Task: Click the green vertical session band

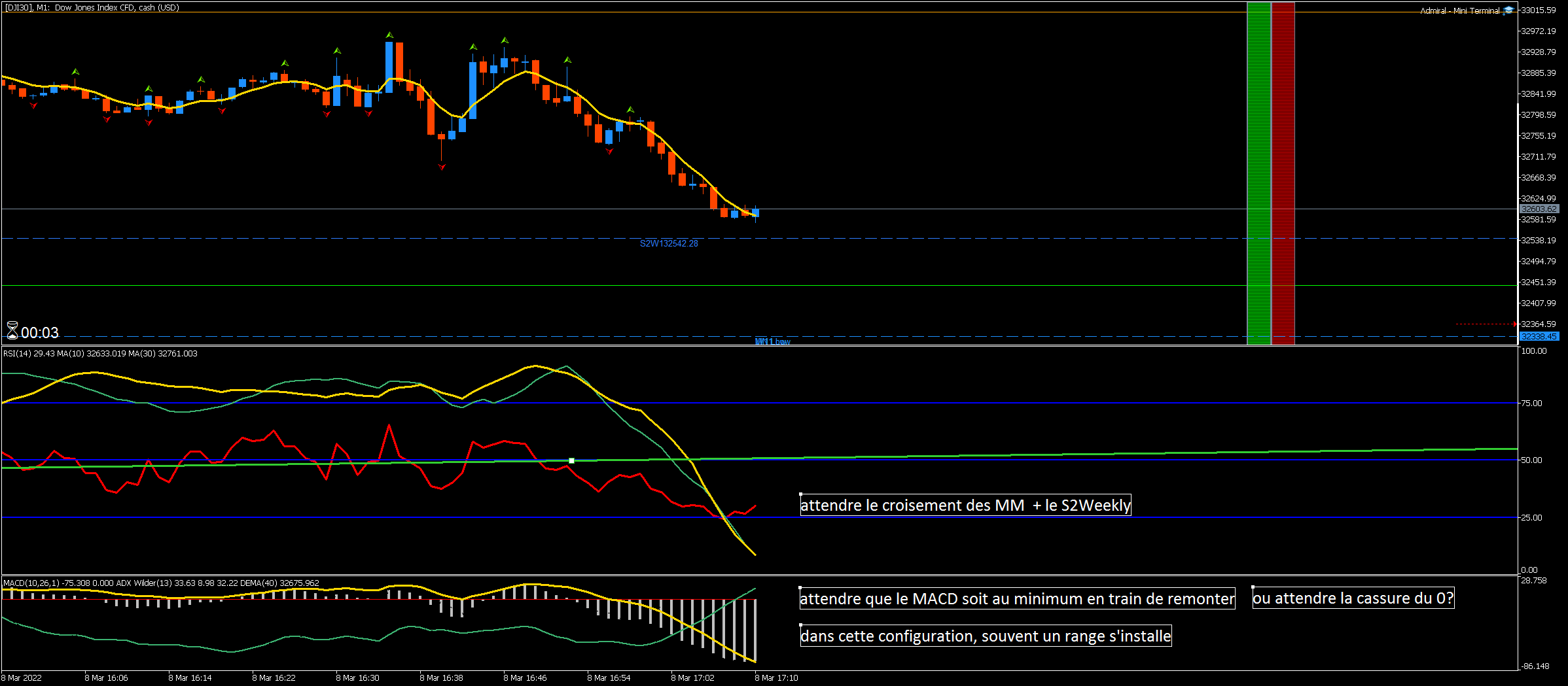Action: [x=1258, y=173]
